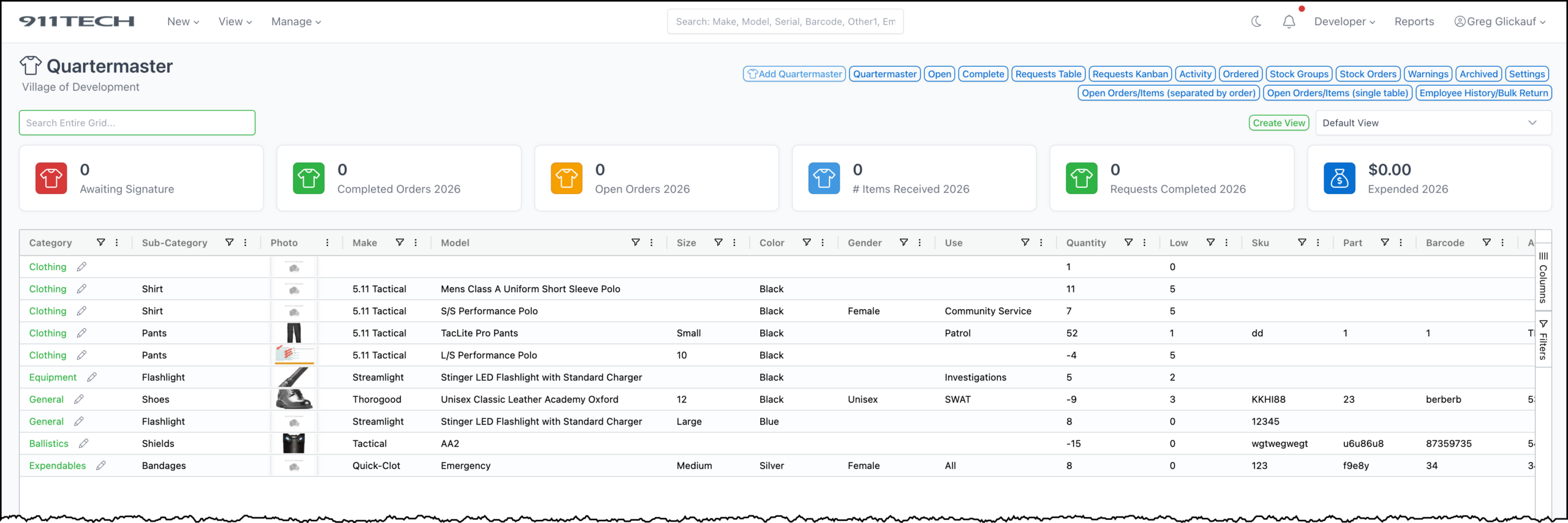Click the Category column filter icon
The width and height of the screenshot is (1568, 523).
101,243
